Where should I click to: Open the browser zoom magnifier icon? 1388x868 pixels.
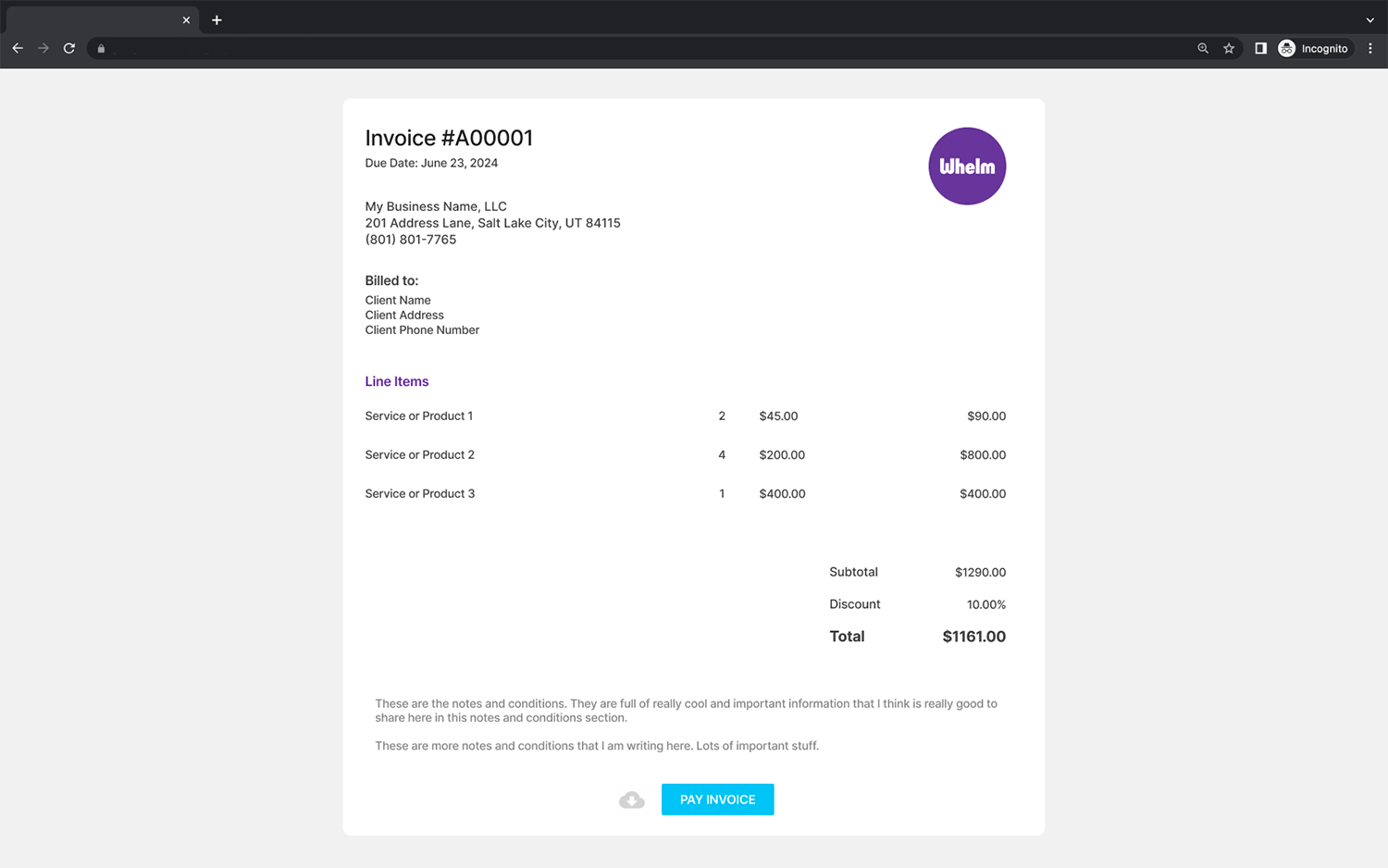coord(1203,48)
